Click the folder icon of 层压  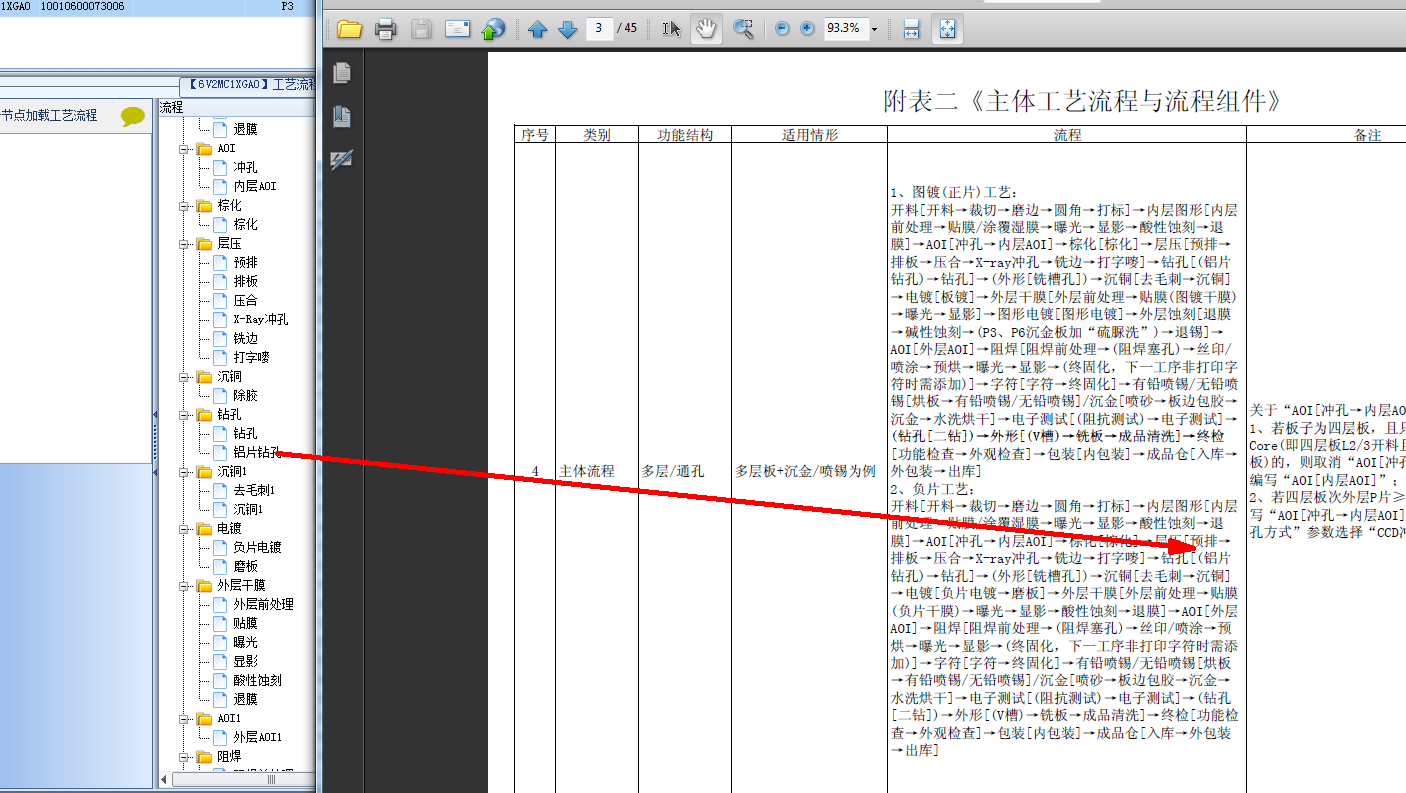[204, 243]
